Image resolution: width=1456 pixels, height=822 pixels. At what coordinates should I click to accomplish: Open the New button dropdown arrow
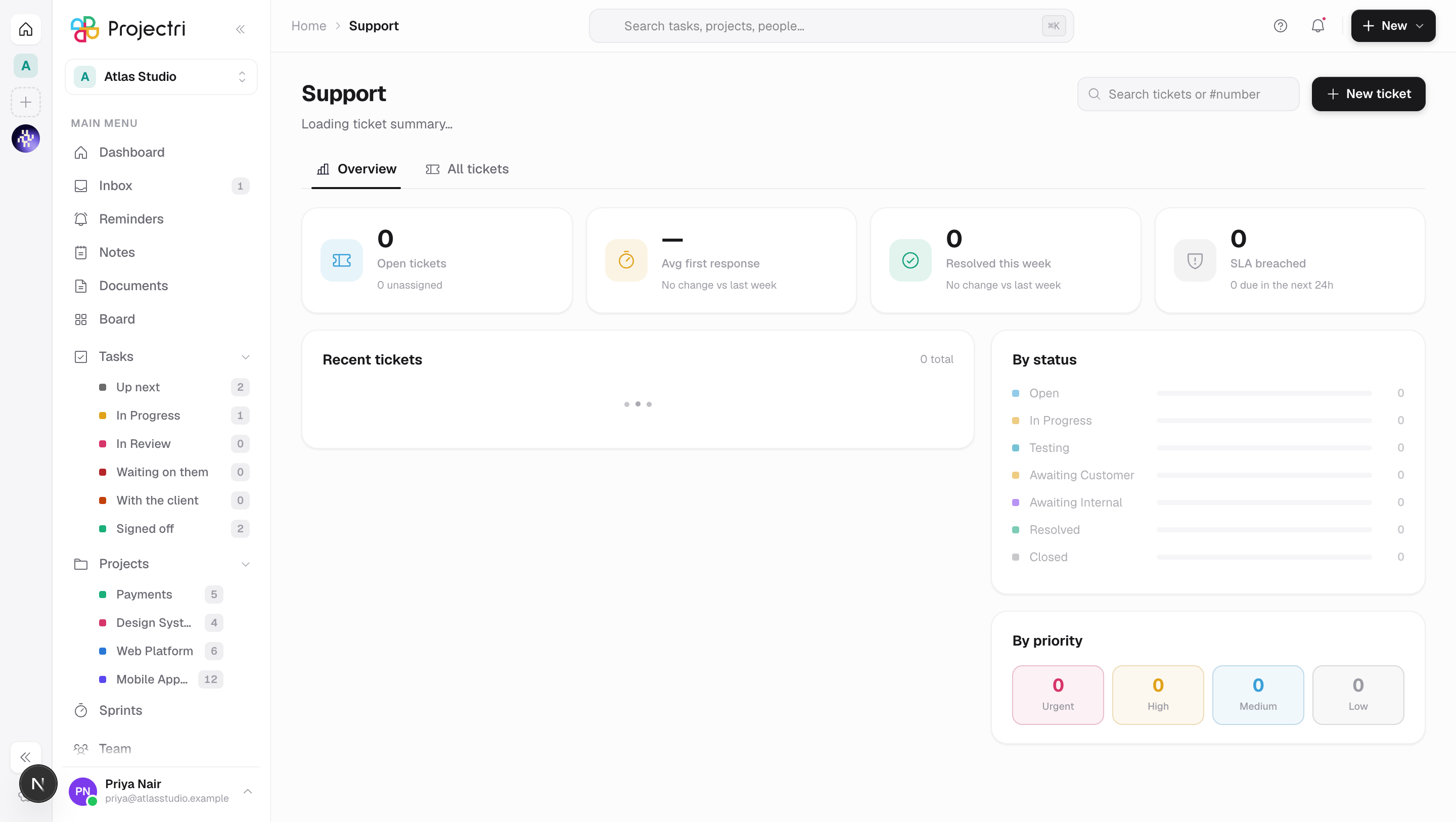coord(1419,26)
